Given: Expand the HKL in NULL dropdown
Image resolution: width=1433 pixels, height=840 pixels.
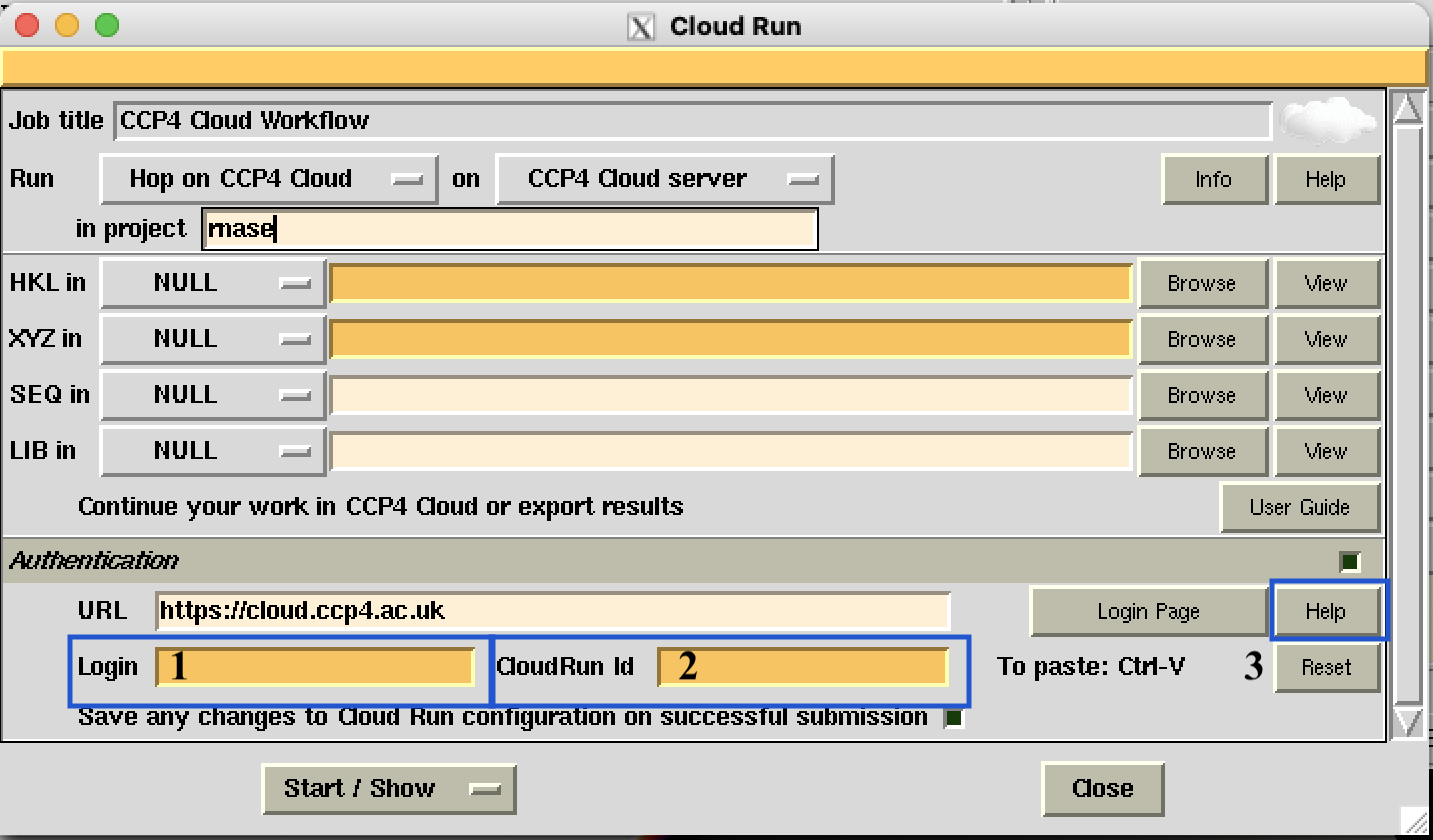Looking at the screenshot, I should point(211,283).
